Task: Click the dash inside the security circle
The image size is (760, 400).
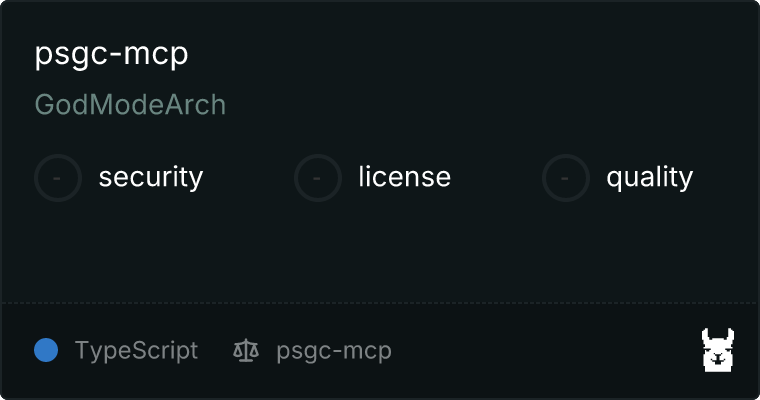Action: pos(57,178)
